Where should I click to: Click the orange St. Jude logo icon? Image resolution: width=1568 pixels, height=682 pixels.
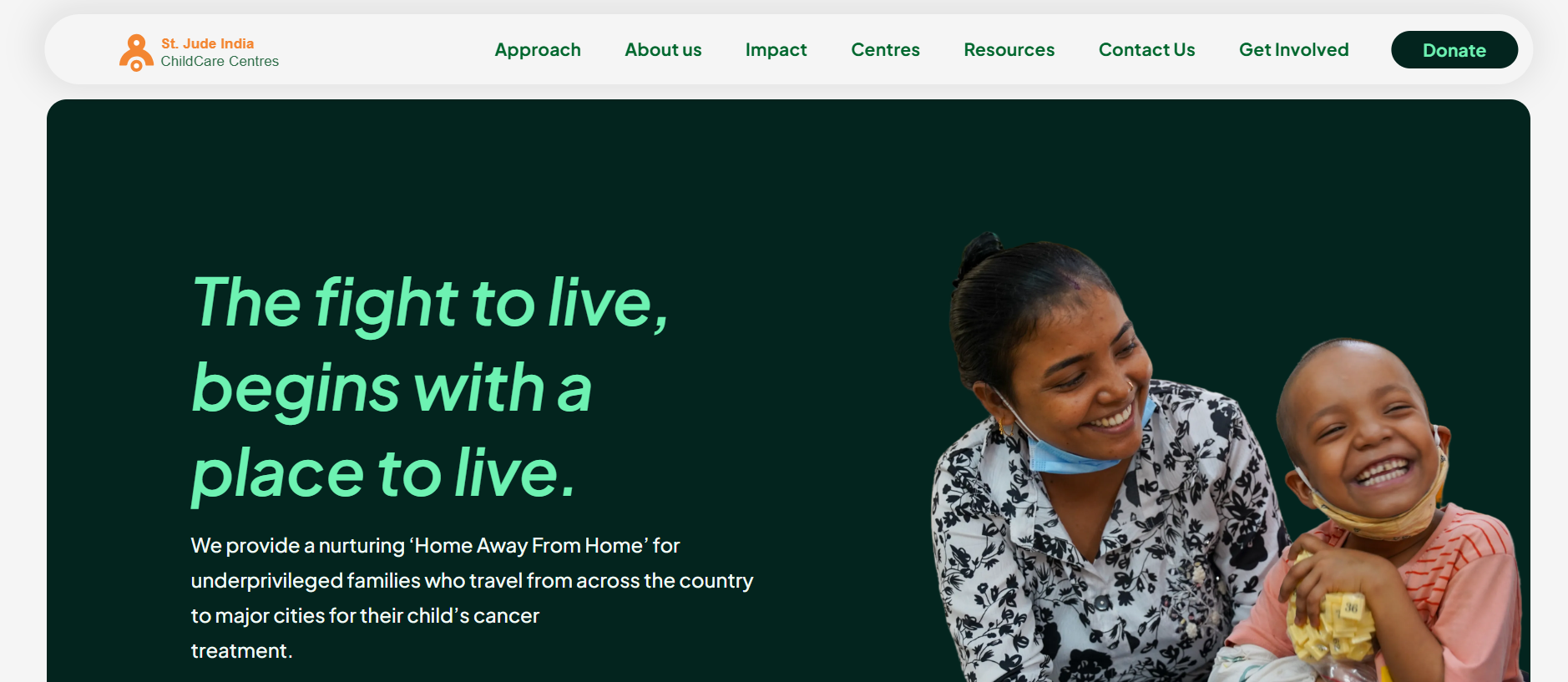[x=136, y=53]
